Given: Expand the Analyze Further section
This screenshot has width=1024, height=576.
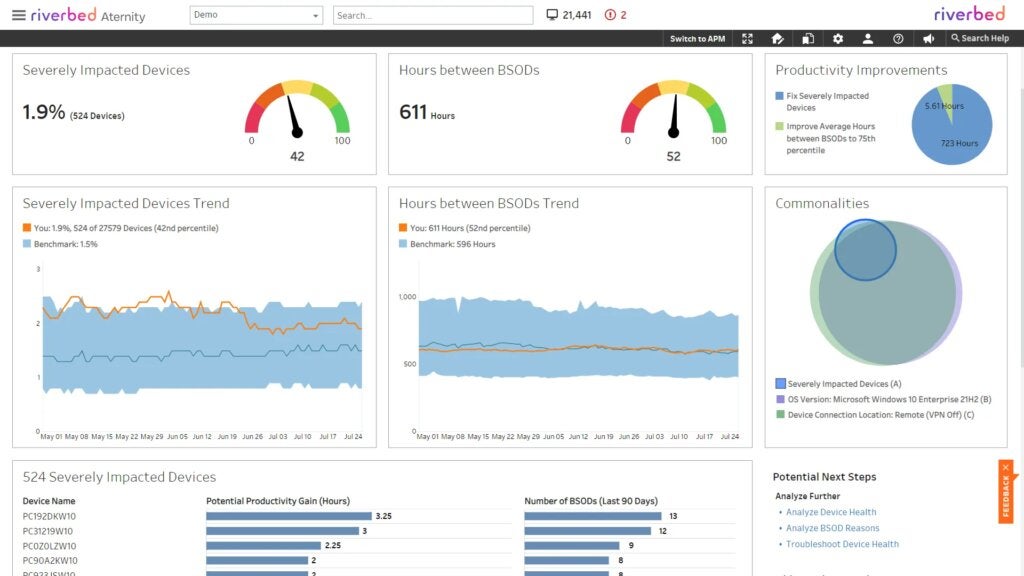Looking at the screenshot, I should [x=806, y=495].
